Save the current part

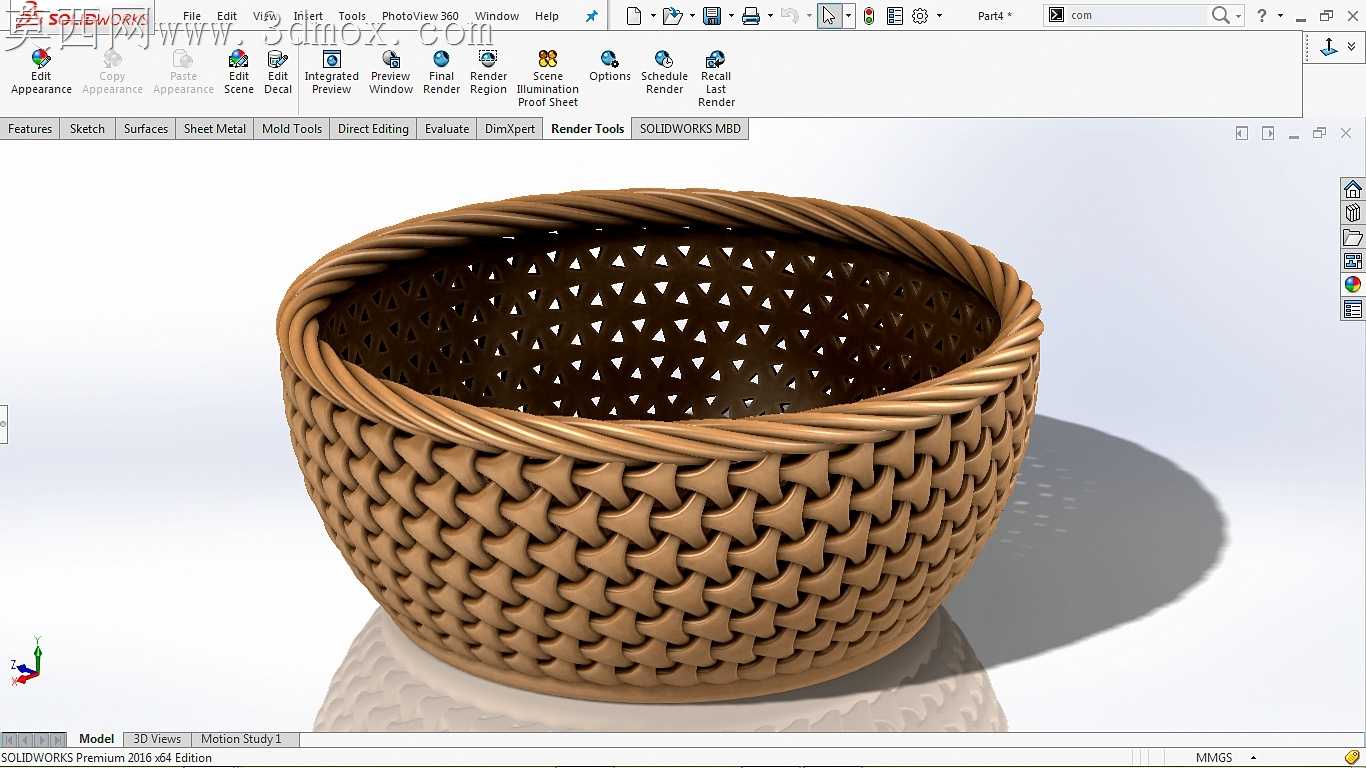[712, 16]
